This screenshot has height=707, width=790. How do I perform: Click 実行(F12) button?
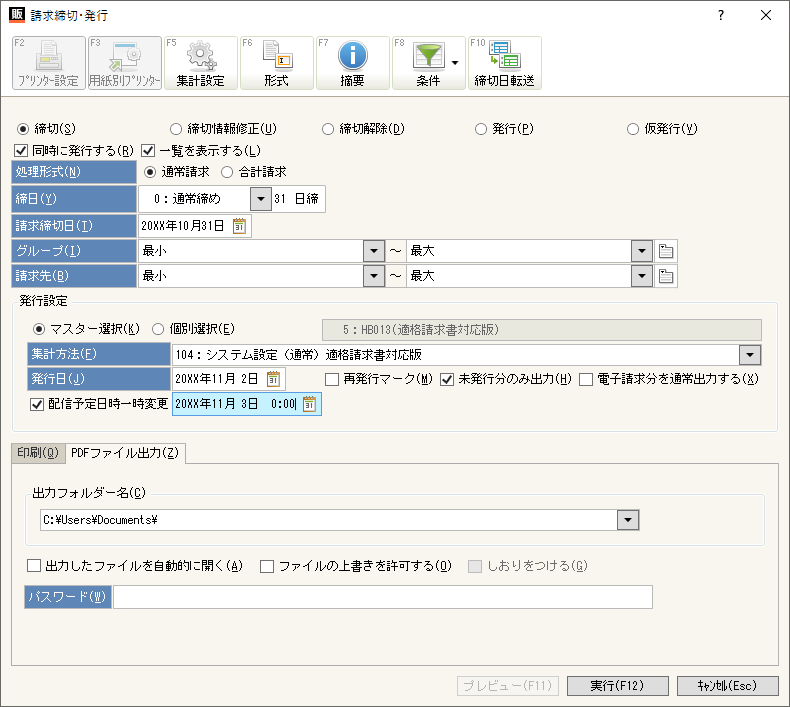[618, 686]
